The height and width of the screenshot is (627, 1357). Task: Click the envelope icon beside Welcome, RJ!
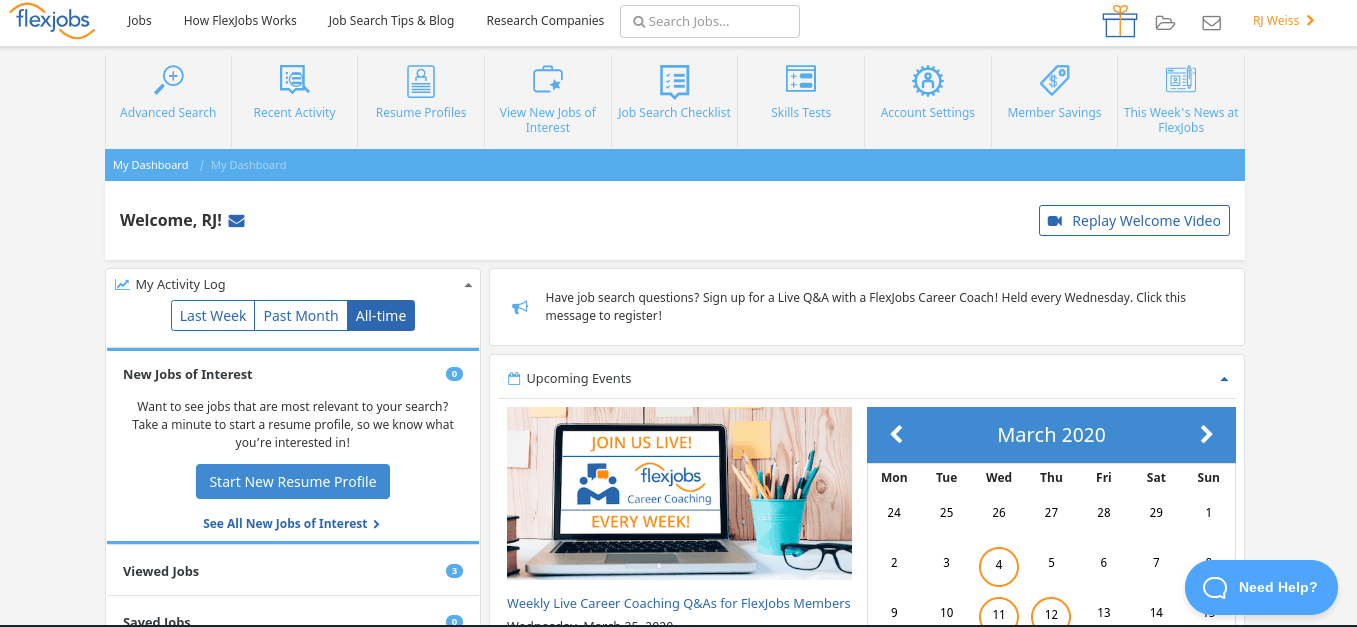[237, 221]
